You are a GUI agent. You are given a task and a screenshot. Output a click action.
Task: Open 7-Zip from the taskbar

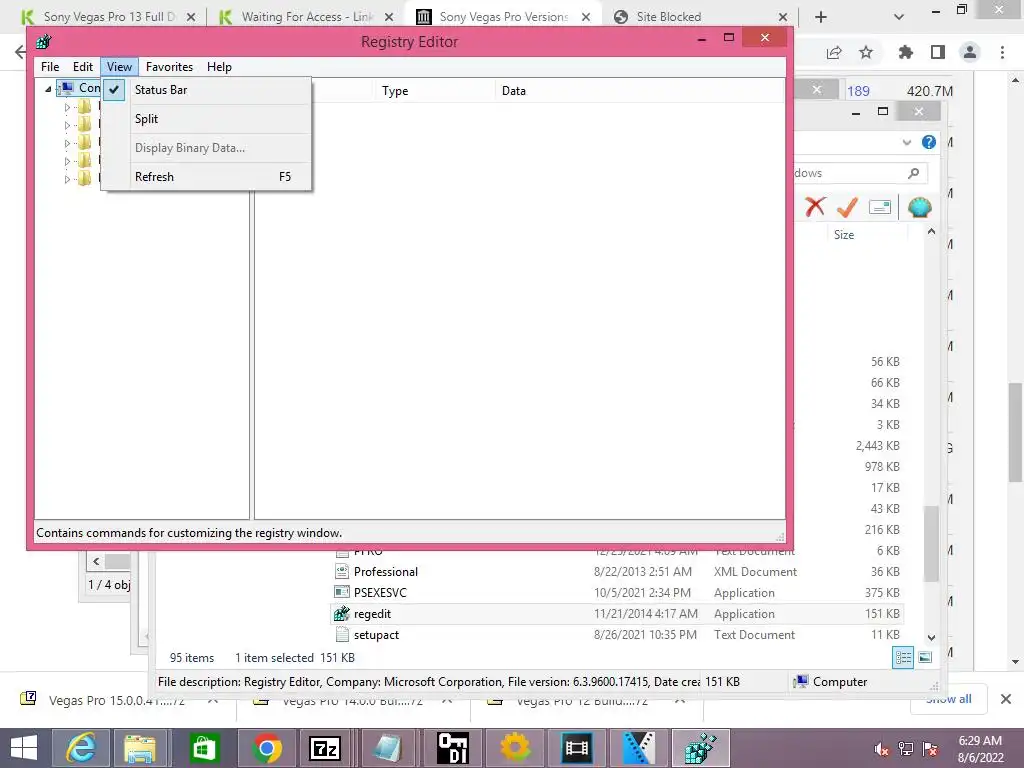325,748
